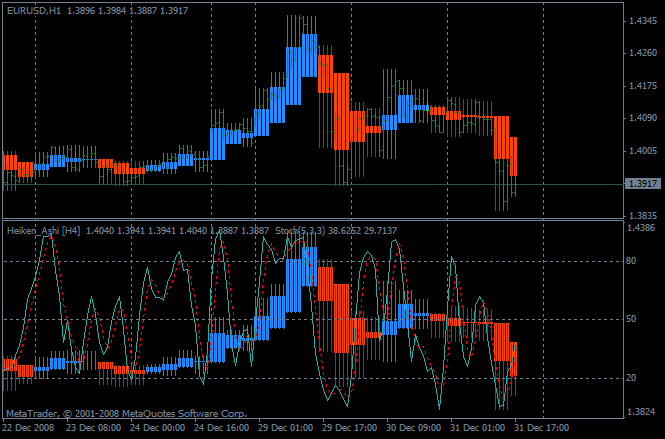Click the stochastic level 50 label
Image resolution: width=665 pixels, height=439 pixels.
[631, 319]
